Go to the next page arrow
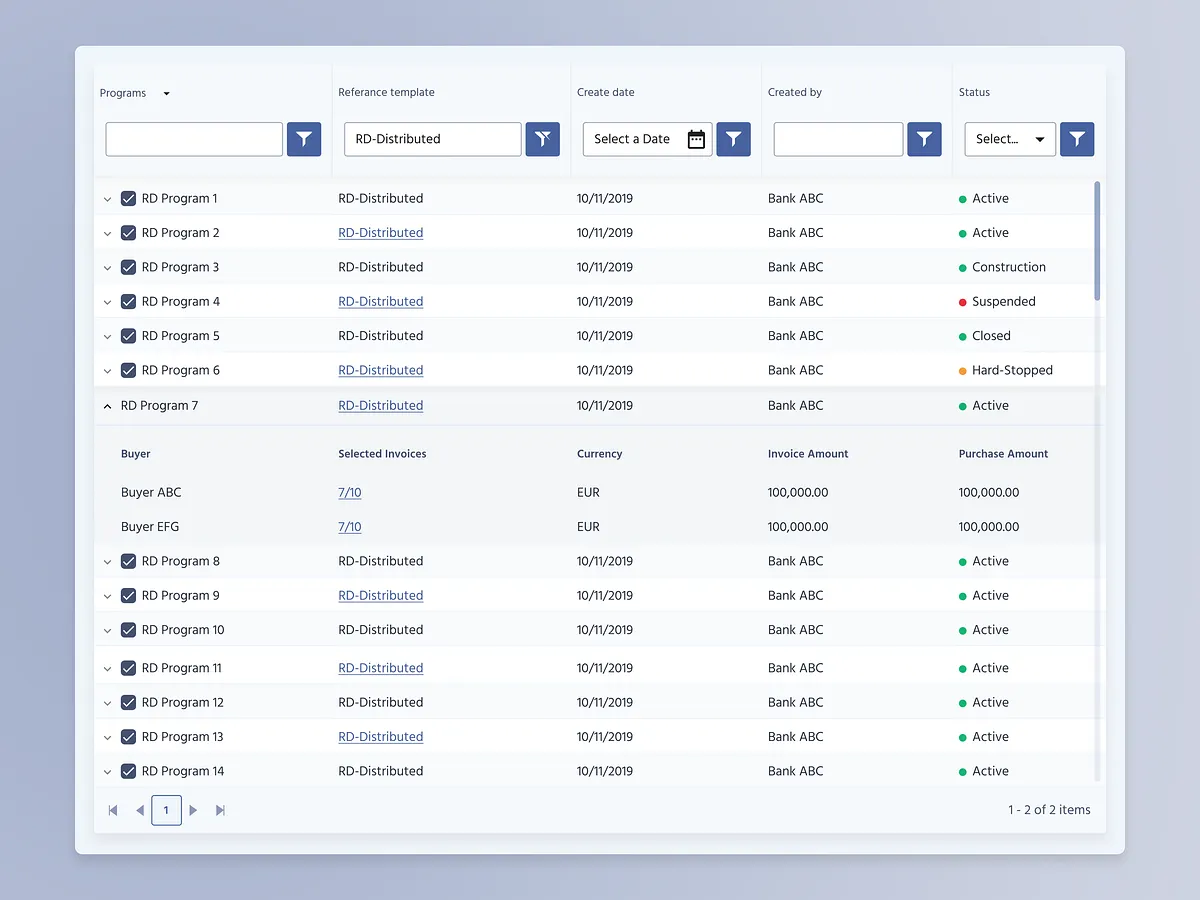The width and height of the screenshot is (1200, 900). (193, 810)
